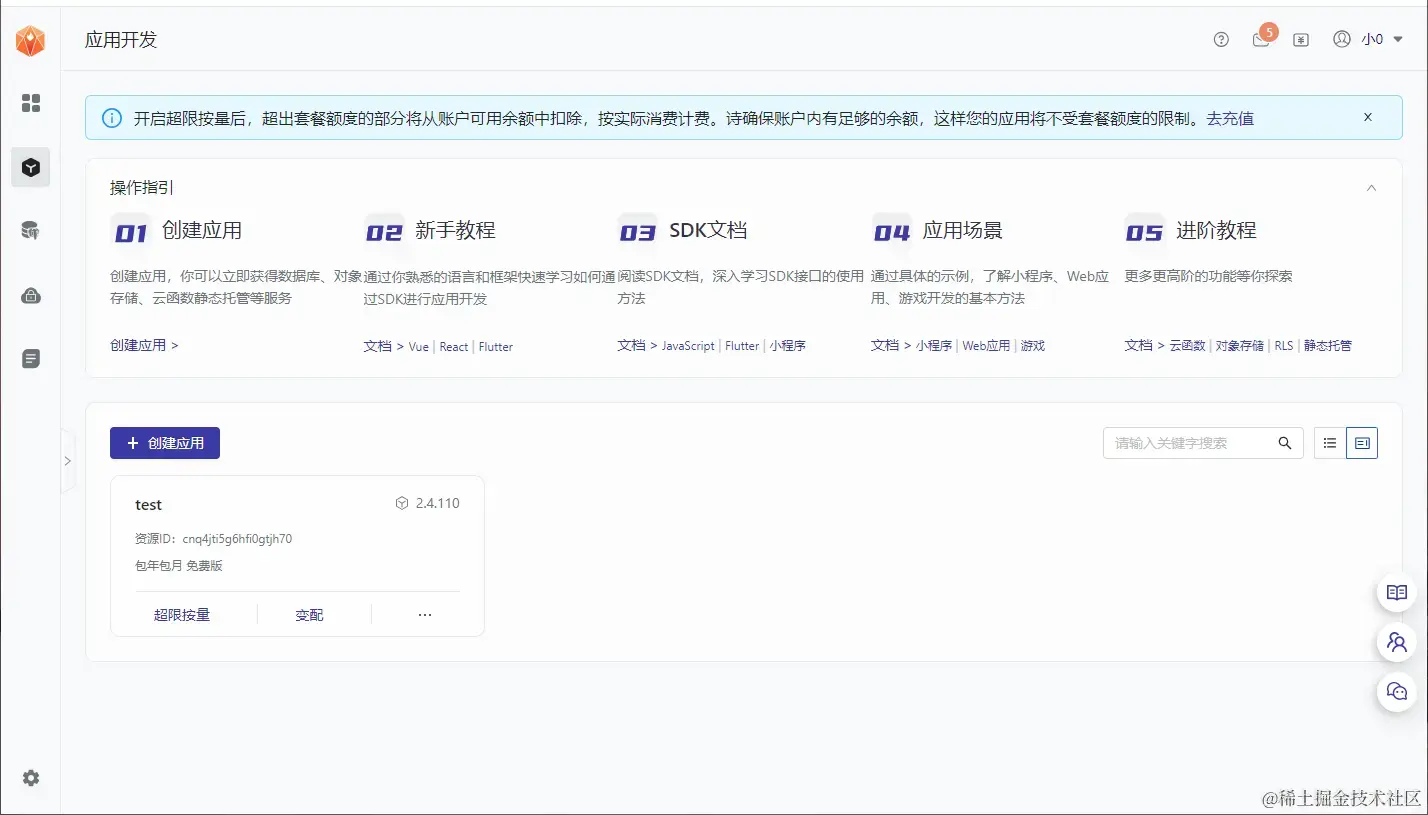Select the 应用开发 cube icon in sidebar
Viewport: 1428px width, 815px height.
tap(30, 167)
